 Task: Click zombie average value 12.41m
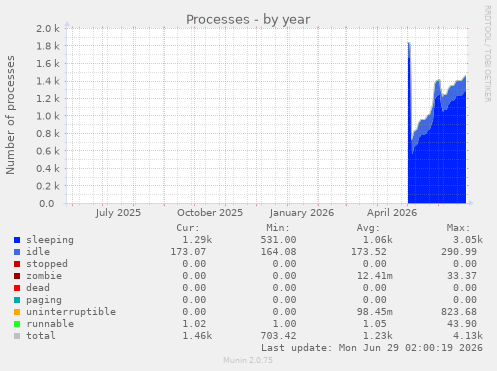pyautogui.click(x=375, y=276)
